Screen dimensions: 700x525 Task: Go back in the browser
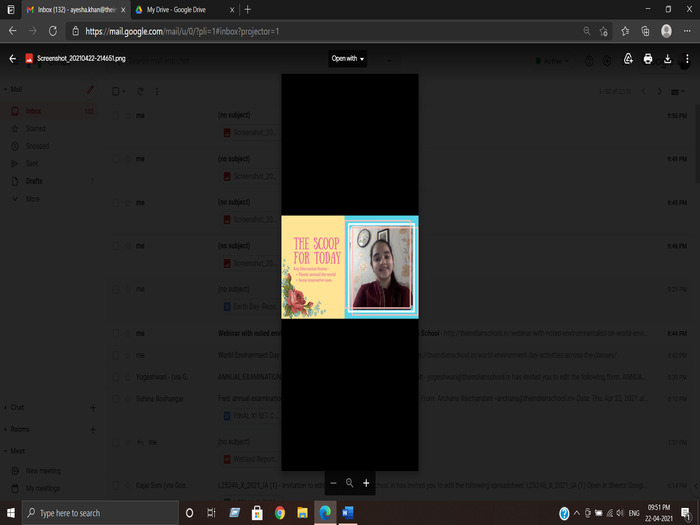[x=12, y=31]
